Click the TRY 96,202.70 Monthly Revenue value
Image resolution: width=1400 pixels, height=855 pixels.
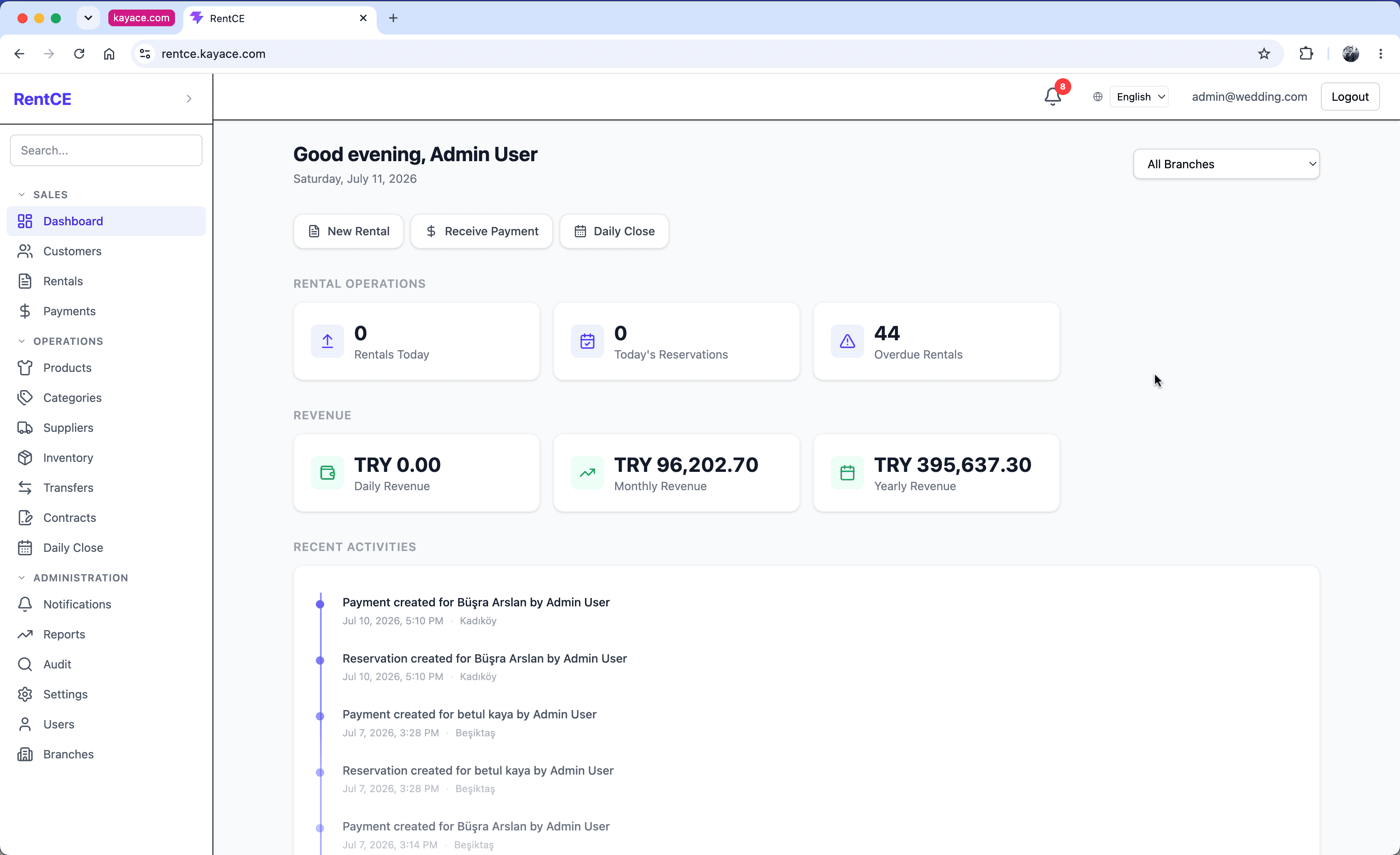pos(686,465)
